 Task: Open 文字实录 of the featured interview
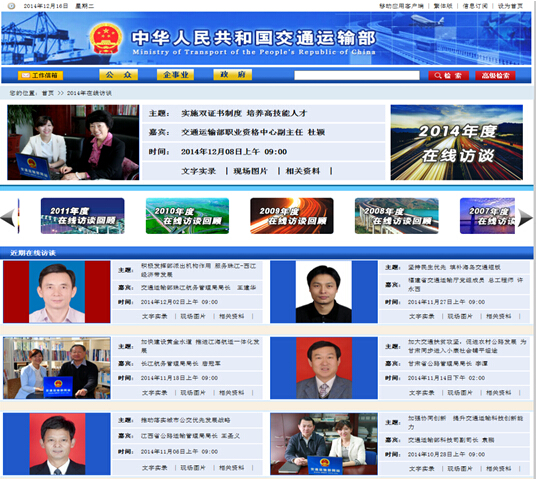coord(199,171)
